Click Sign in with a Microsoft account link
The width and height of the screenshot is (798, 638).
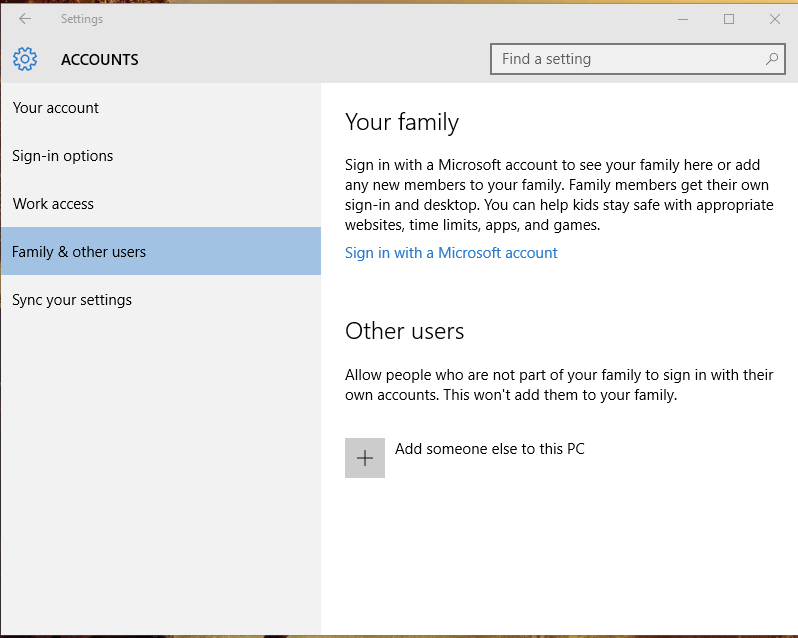pos(451,253)
